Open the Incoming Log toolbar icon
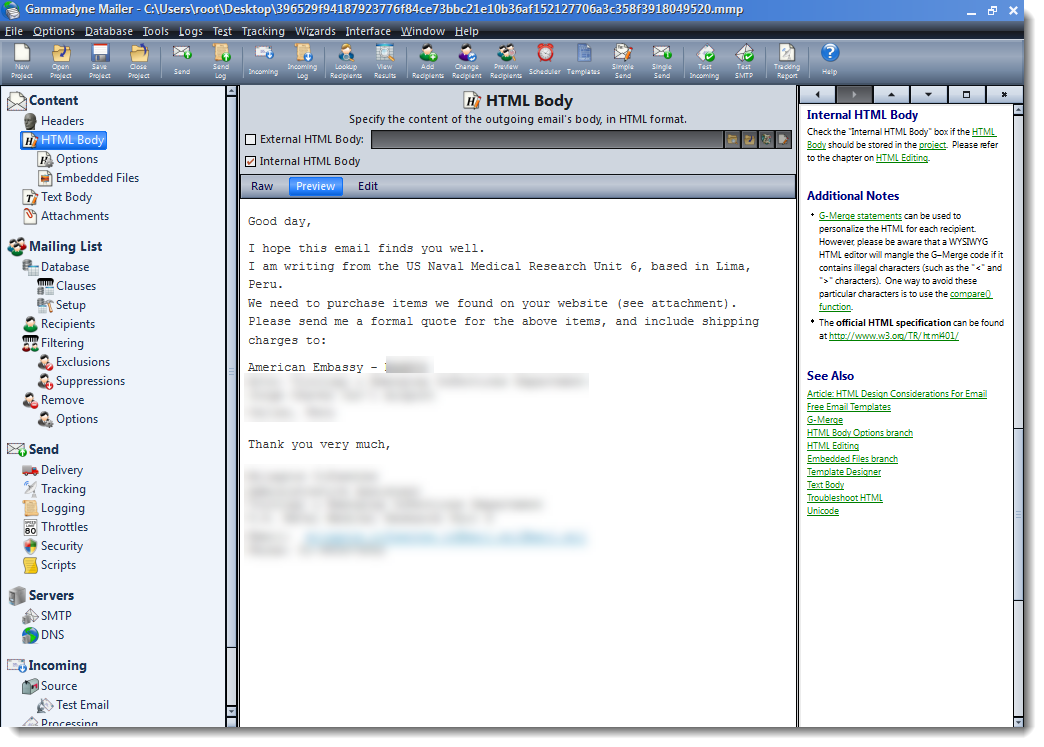The width and height of the screenshot is (1044, 747). [303, 61]
